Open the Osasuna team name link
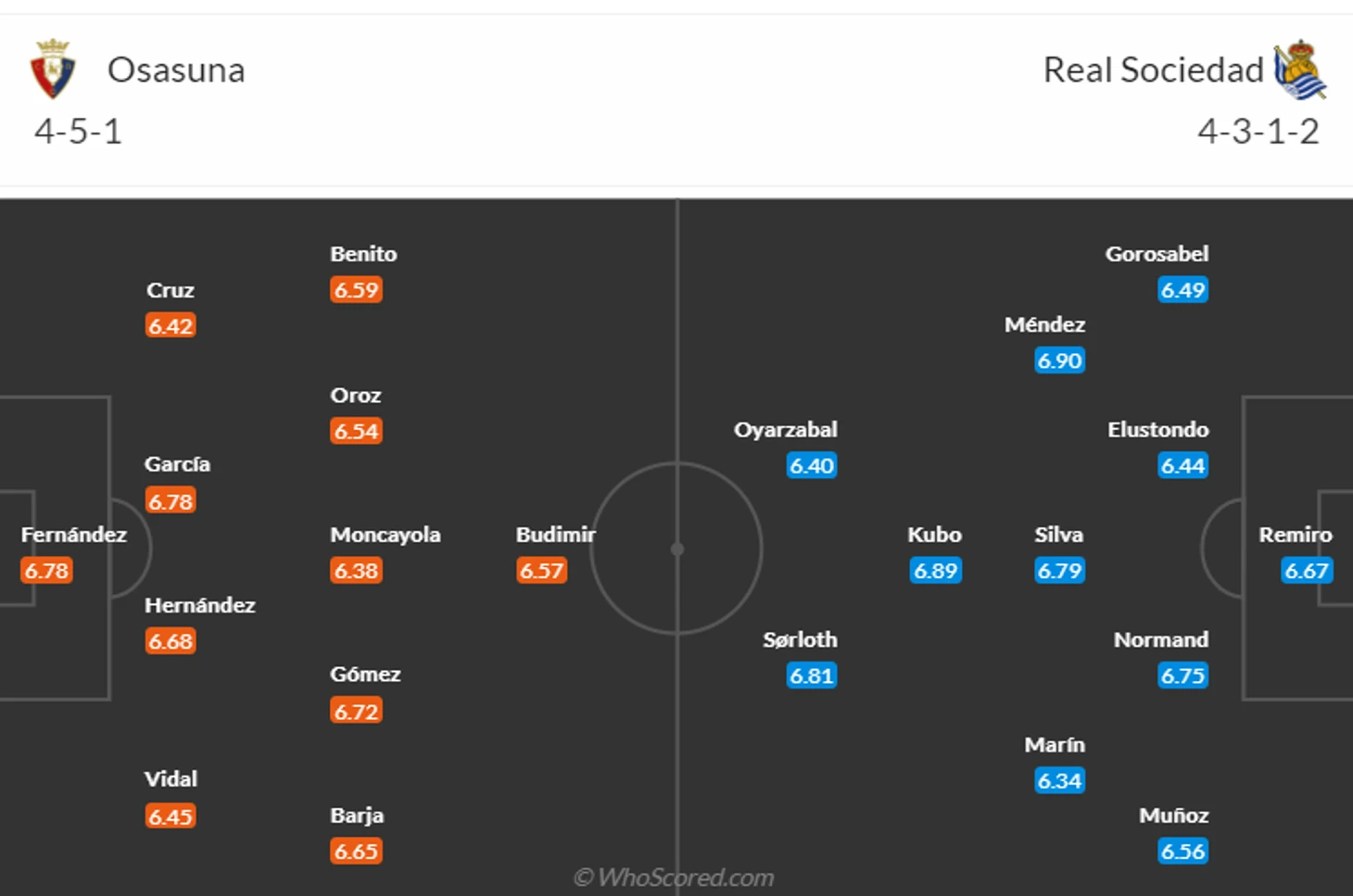 click(x=176, y=70)
